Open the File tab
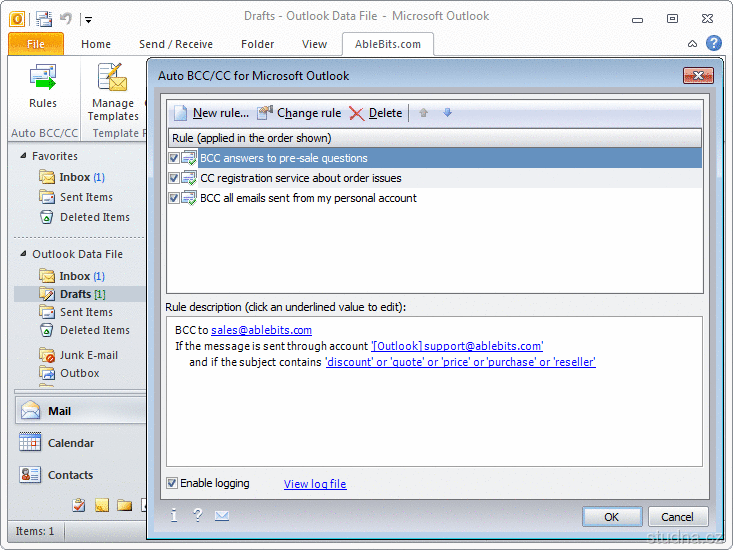Screen dimensions: 733x550 [36, 44]
